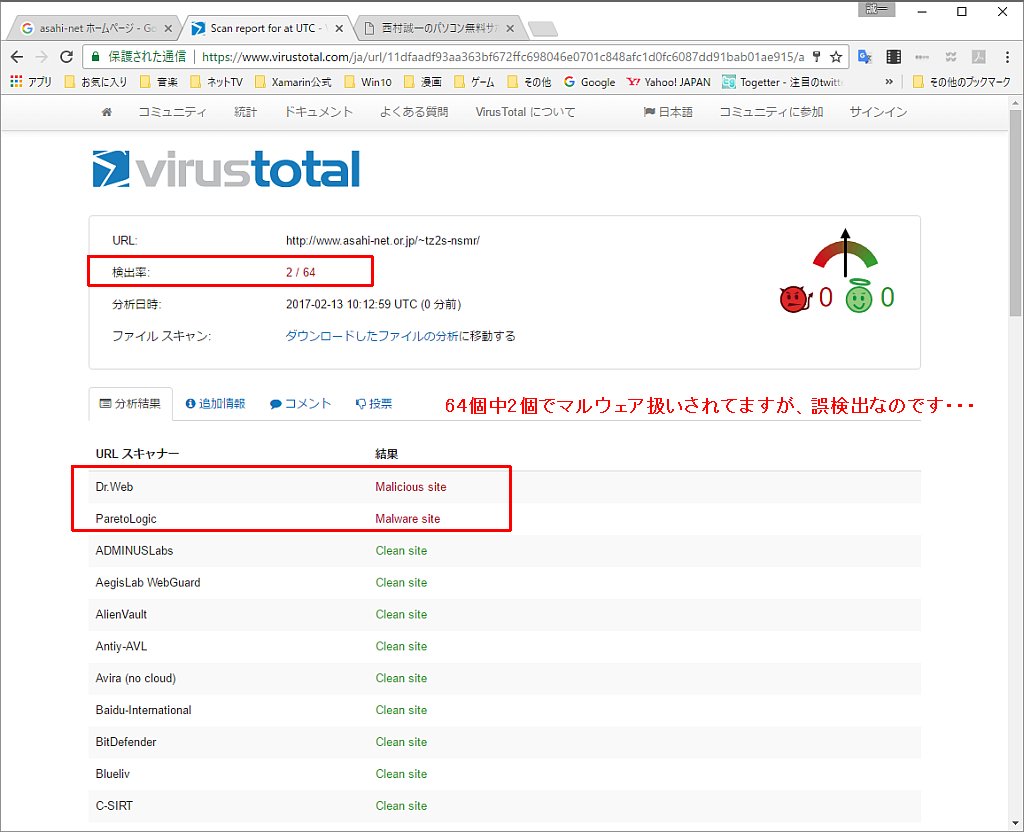
Task: Open the Togetter bookmark
Action: (782, 82)
